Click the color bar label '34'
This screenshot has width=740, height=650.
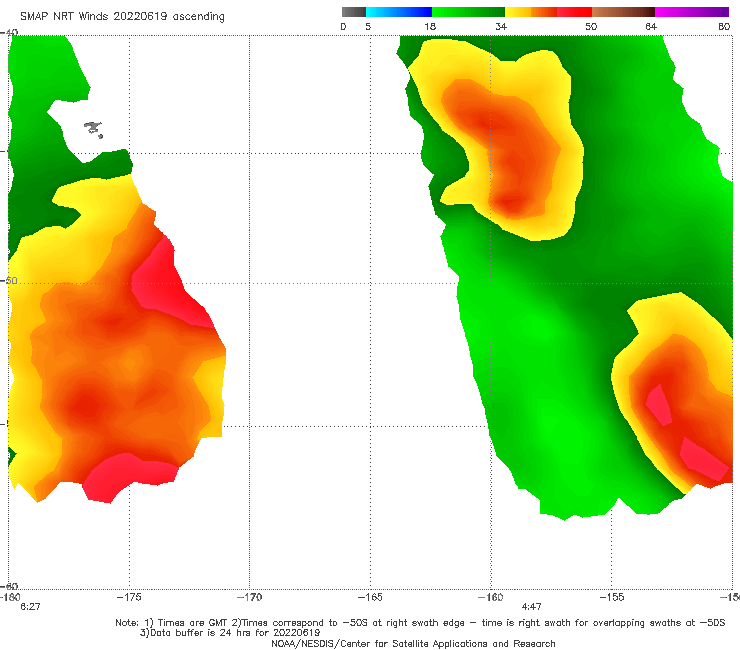(x=501, y=26)
